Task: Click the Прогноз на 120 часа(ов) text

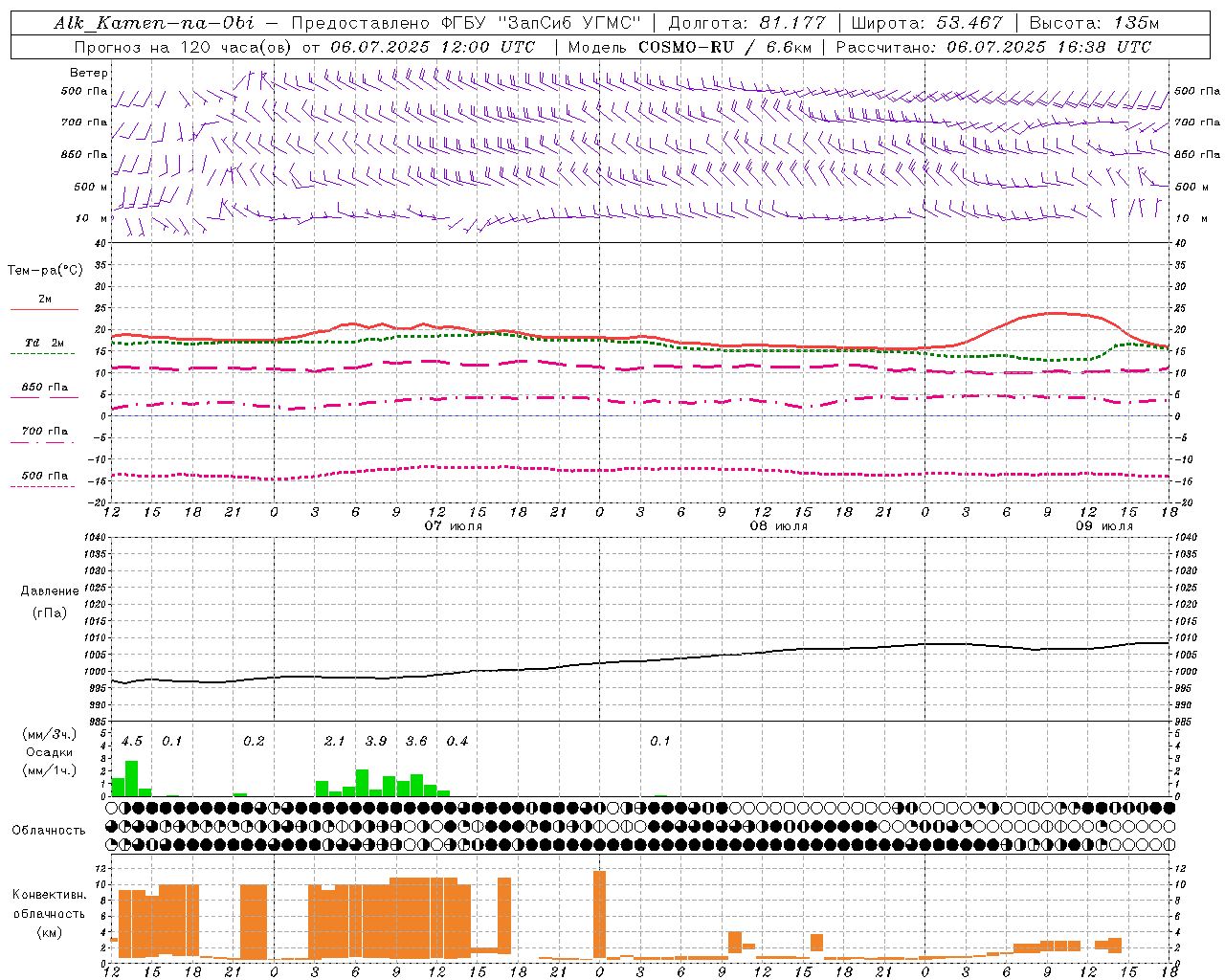Action: (185, 47)
